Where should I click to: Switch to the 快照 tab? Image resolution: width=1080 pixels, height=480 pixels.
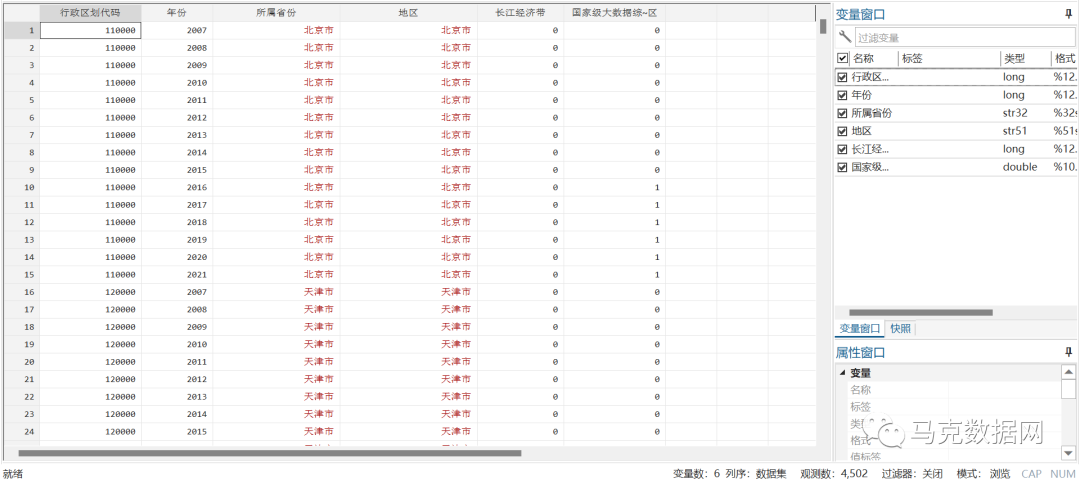pyautogui.click(x=900, y=328)
